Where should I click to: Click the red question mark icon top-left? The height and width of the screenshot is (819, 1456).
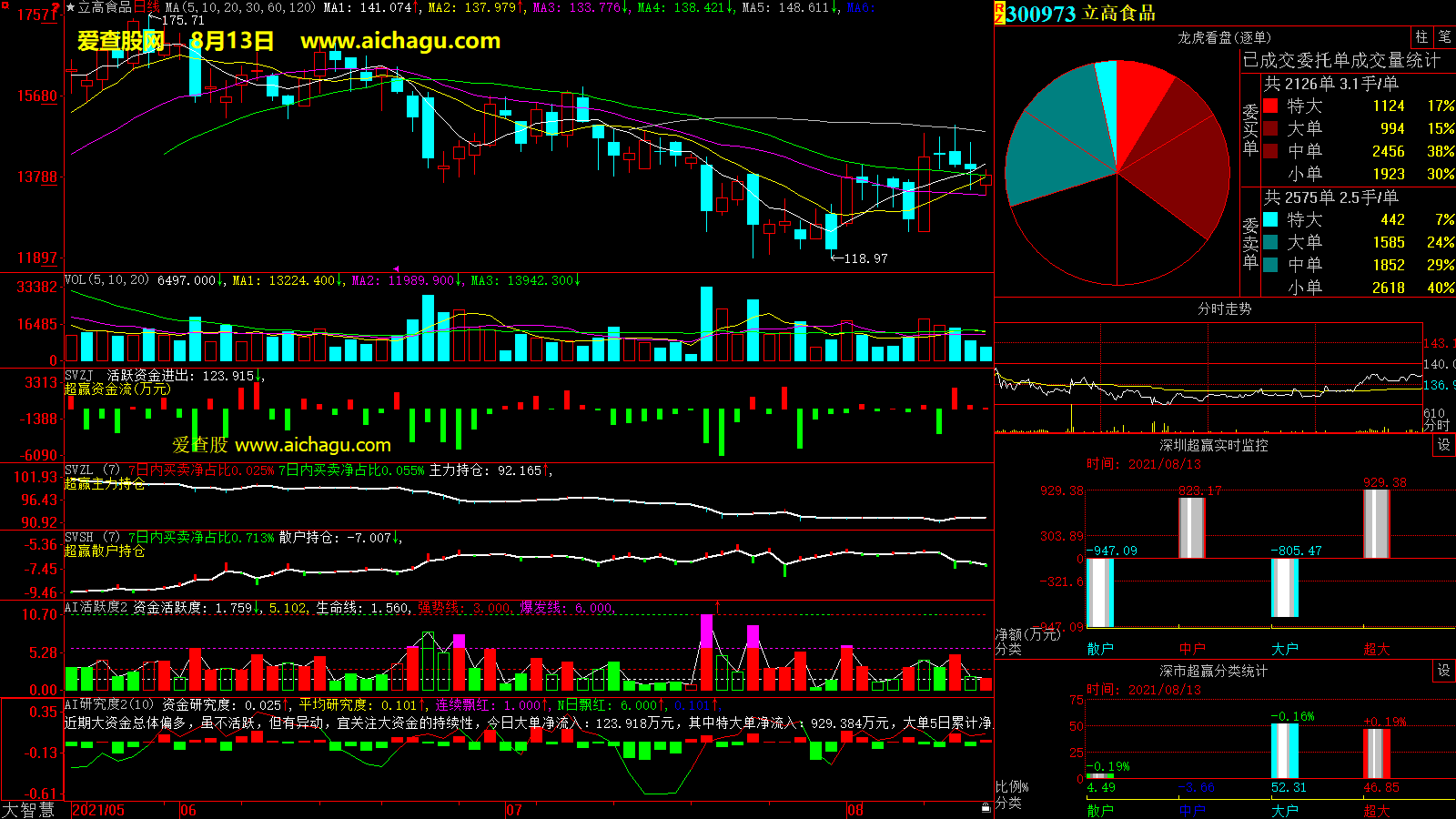tap(56, 7)
